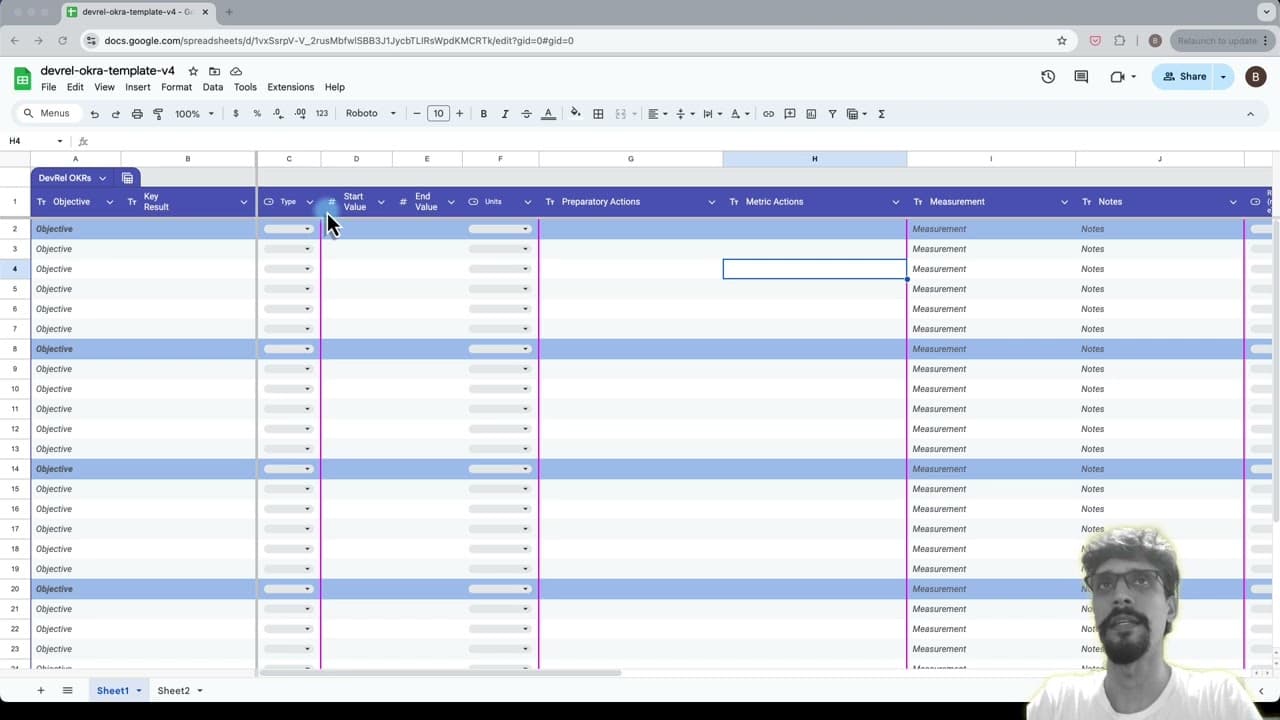The width and height of the screenshot is (1280, 720).
Task: Star the devrel-okra-template-v4 document
Action: 193,70
